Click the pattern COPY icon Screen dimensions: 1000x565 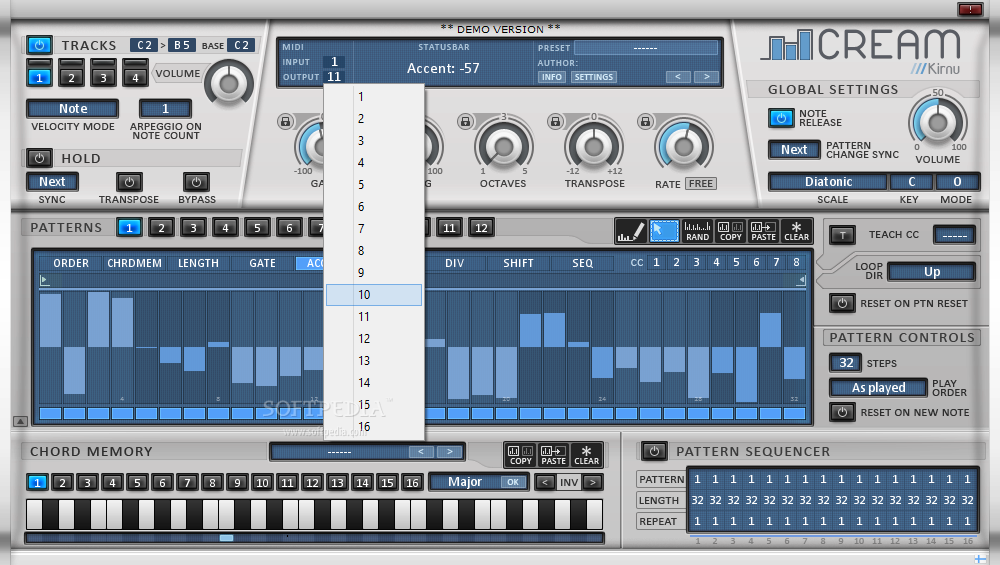click(730, 231)
